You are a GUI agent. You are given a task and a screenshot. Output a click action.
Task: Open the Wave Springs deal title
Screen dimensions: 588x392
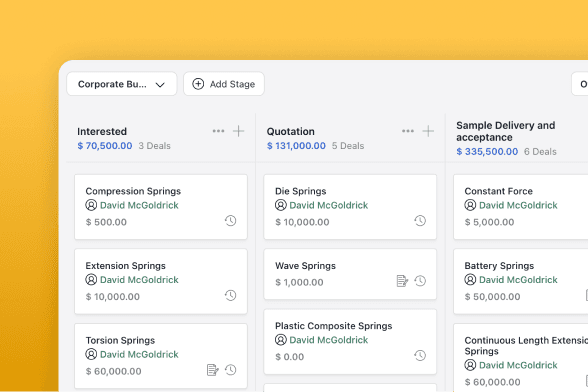tap(305, 266)
